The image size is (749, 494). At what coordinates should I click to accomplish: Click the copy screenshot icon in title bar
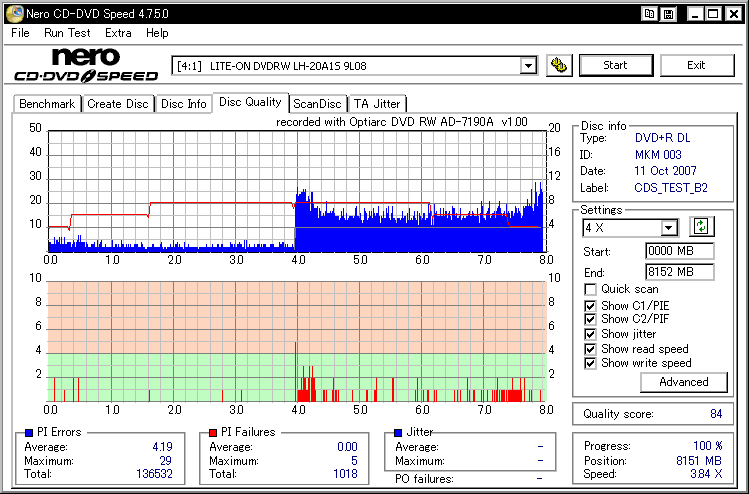coord(649,14)
